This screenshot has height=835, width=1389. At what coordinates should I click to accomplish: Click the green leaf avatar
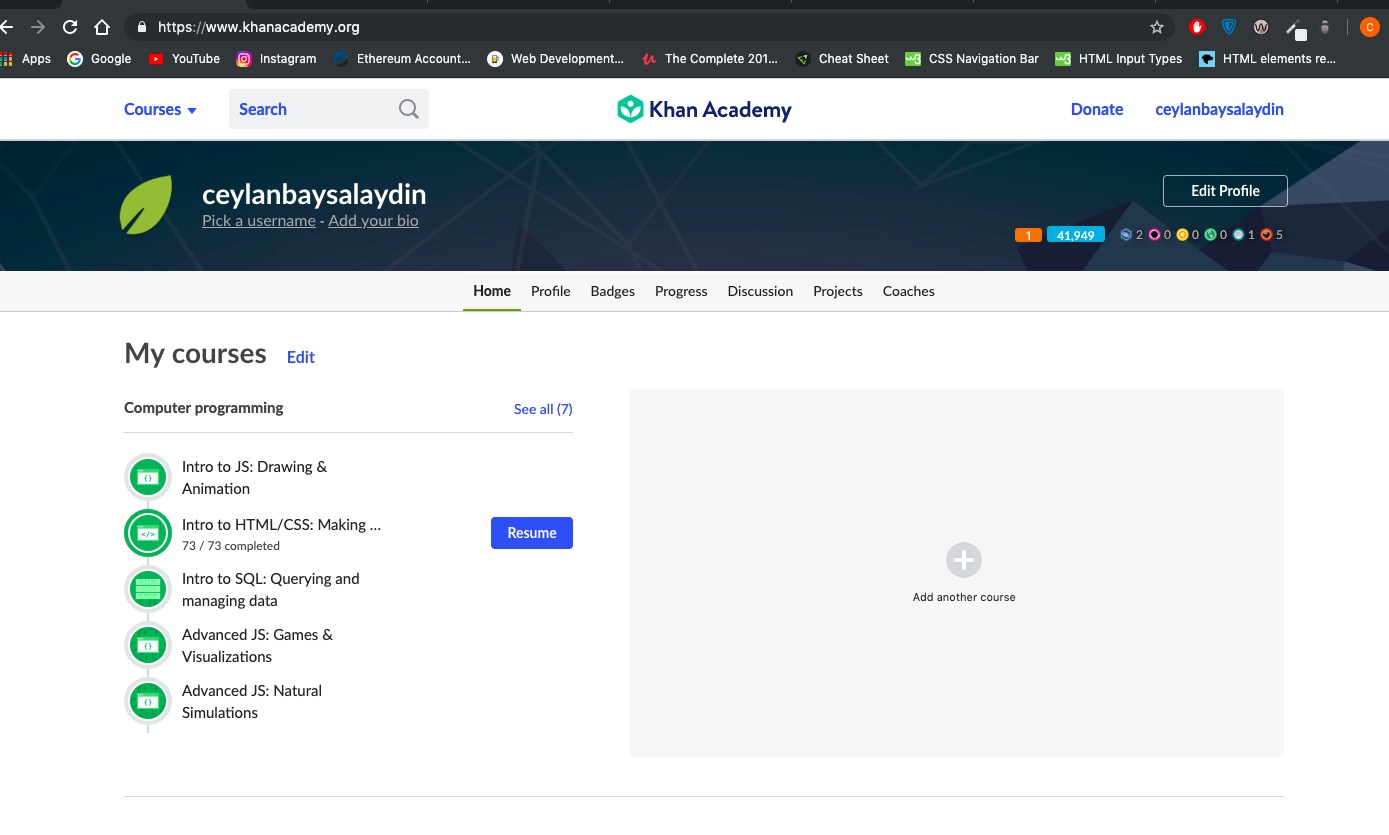147,205
